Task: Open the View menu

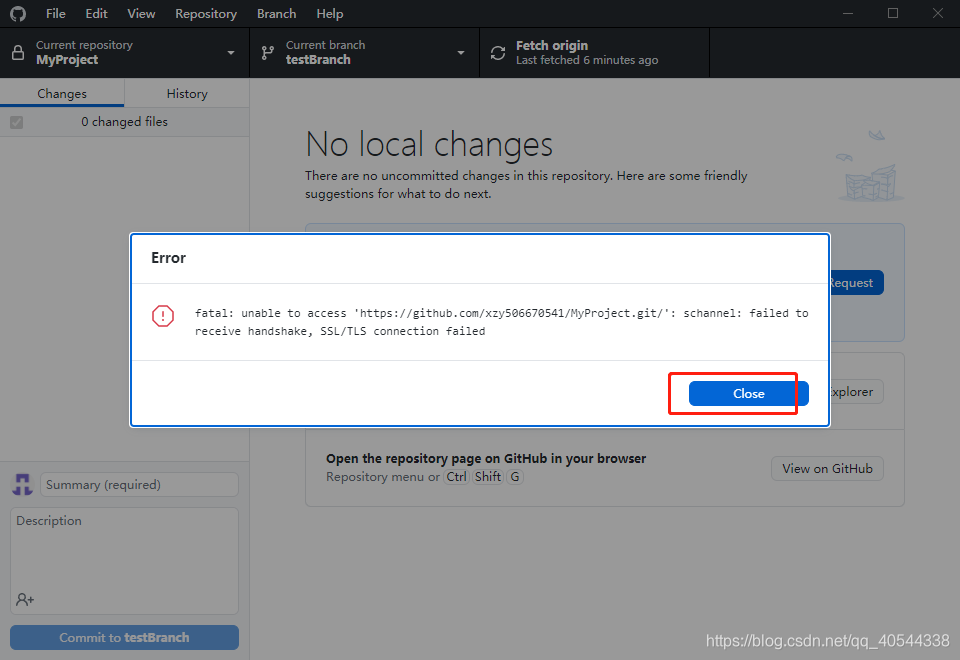Action: [141, 13]
